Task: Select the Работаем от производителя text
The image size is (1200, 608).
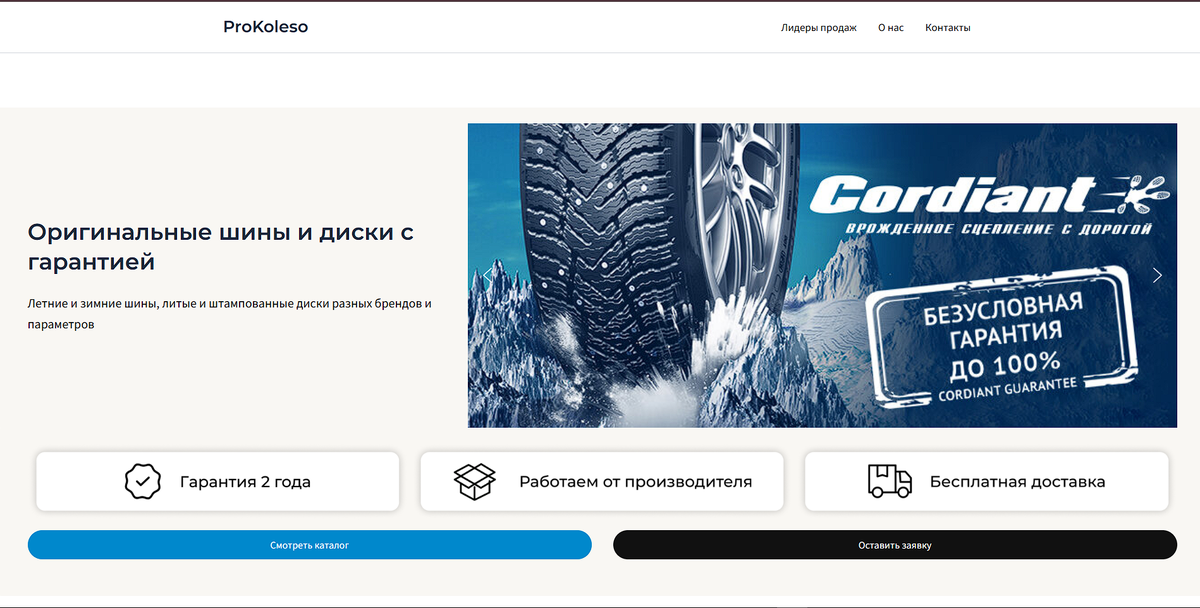Action: click(636, 482)
